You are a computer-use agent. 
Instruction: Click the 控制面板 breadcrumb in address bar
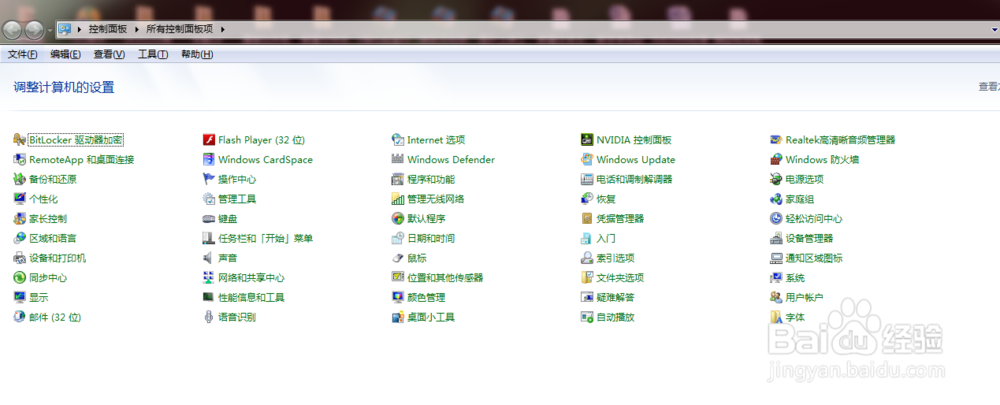point(108,29)
